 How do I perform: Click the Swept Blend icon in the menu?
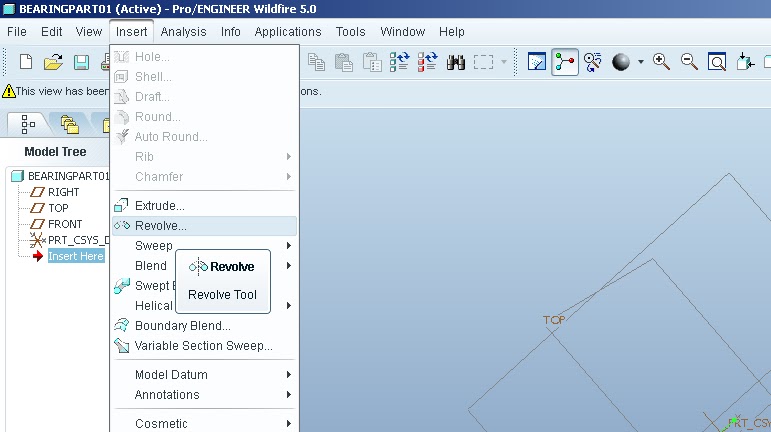click(121, 286)
